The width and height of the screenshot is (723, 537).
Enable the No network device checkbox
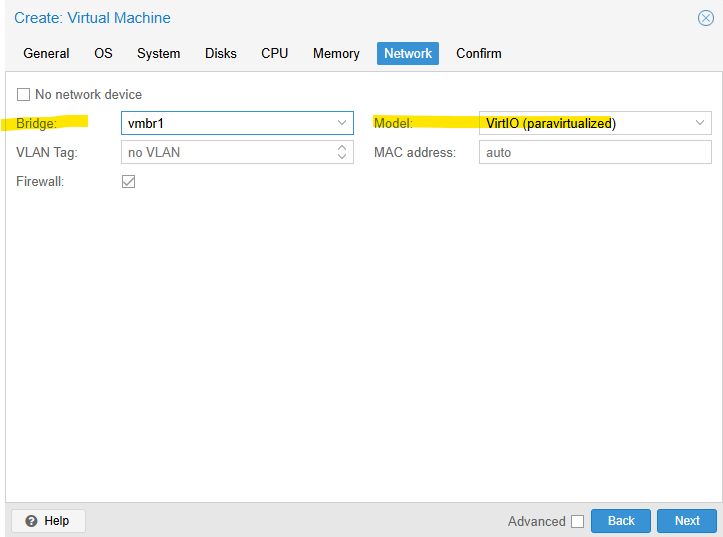24,95
